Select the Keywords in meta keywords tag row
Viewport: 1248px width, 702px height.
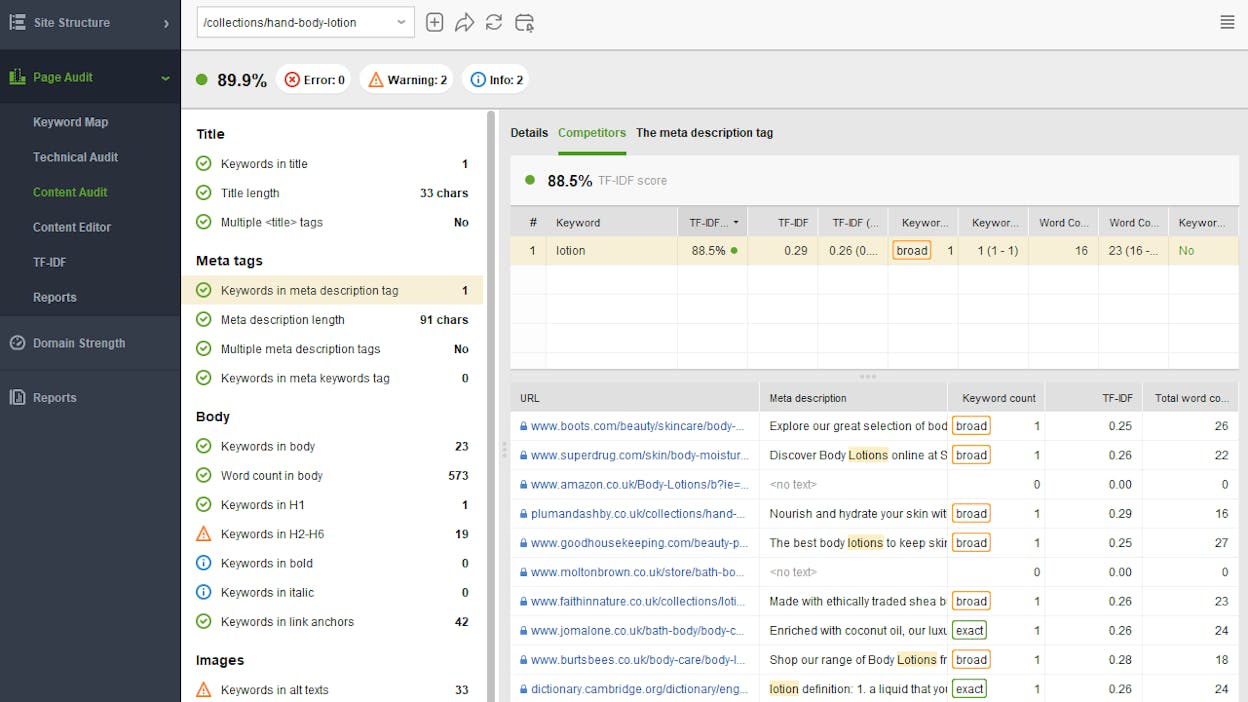coord(332,378)
